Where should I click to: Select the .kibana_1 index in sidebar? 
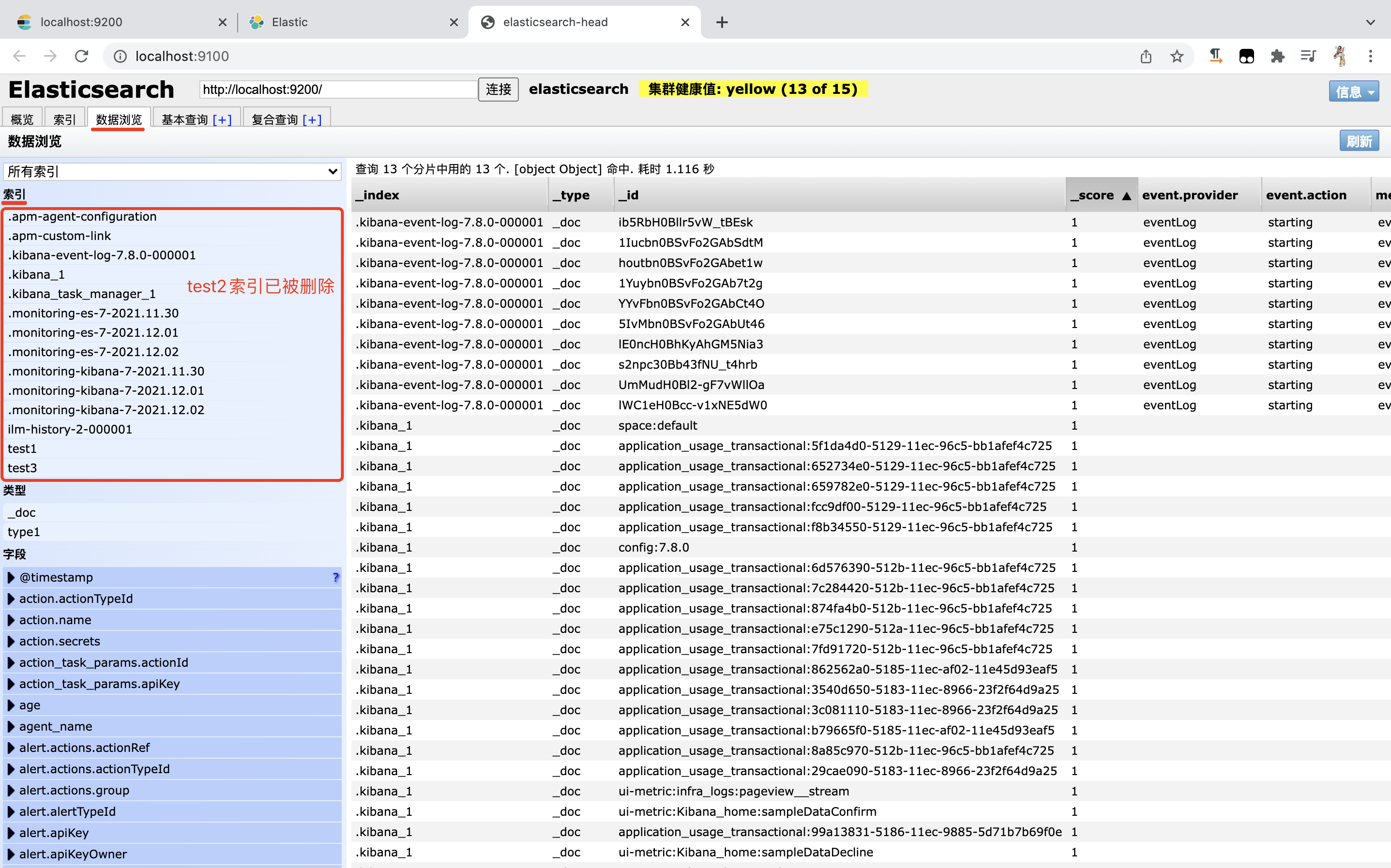pos(172,274)
